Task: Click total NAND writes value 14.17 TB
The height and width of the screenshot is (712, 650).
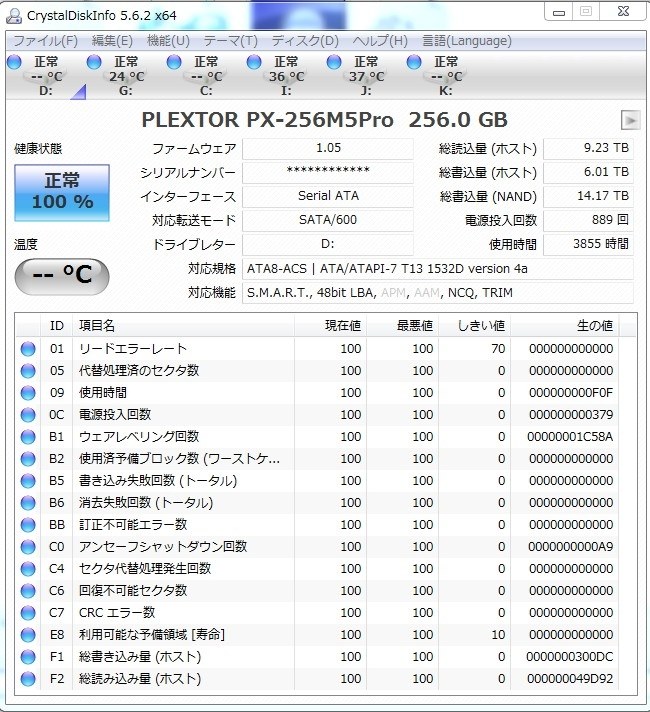Action: [588, 196]
